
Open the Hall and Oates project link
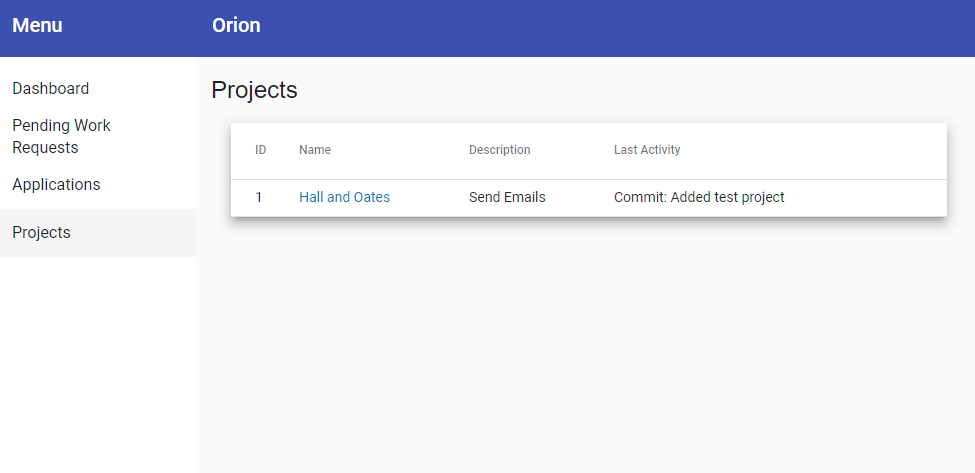[x=344, y=197]
